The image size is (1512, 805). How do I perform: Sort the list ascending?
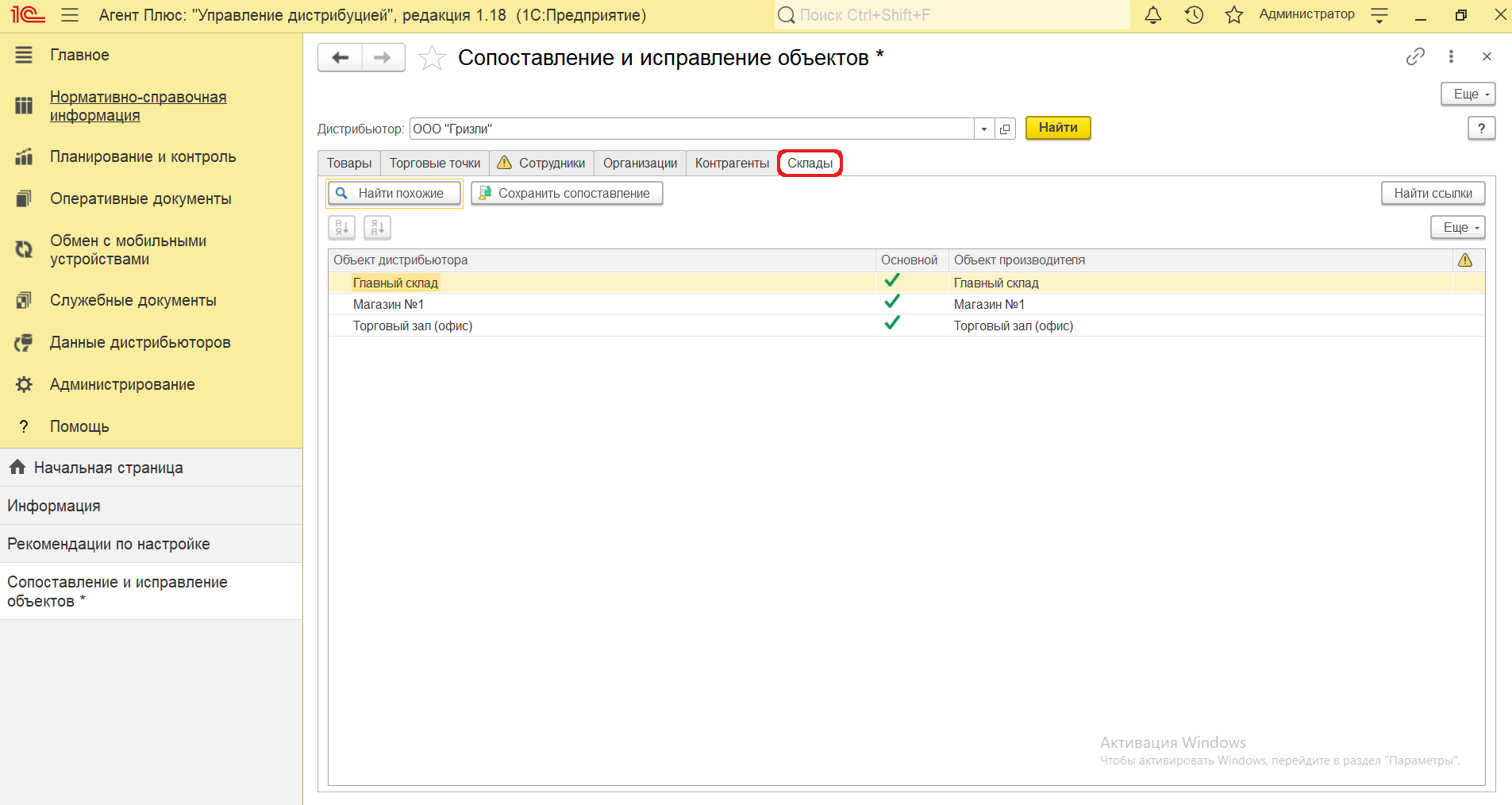pos(342,228)
